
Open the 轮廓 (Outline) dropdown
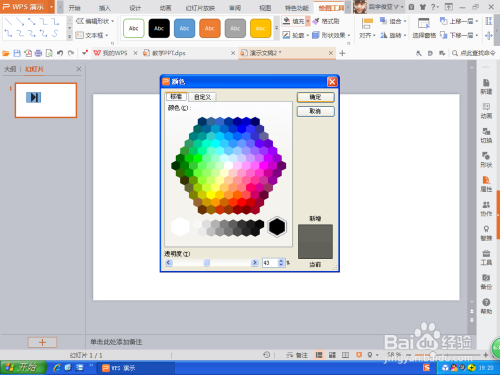(x=296, y=35)
